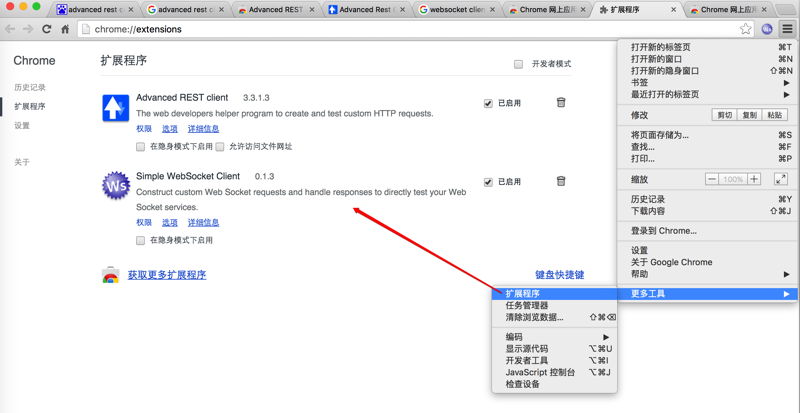Viewport: 800px width, 413px height.
Task: Zoom out with the minus button
Action: pyautogui.click(x=712, y=179)
